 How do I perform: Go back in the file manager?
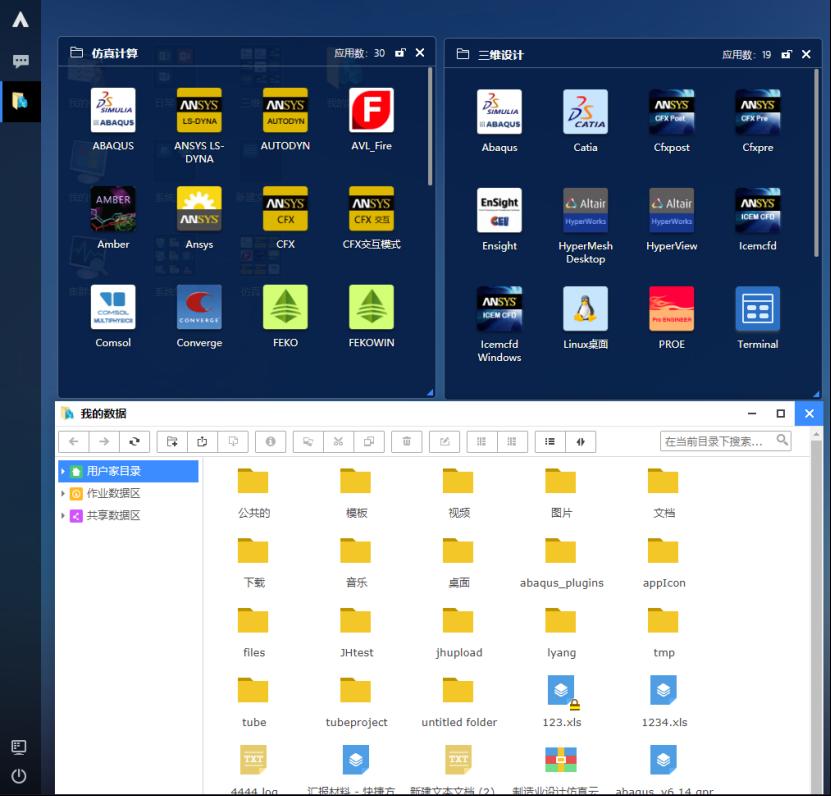[74, 441]
